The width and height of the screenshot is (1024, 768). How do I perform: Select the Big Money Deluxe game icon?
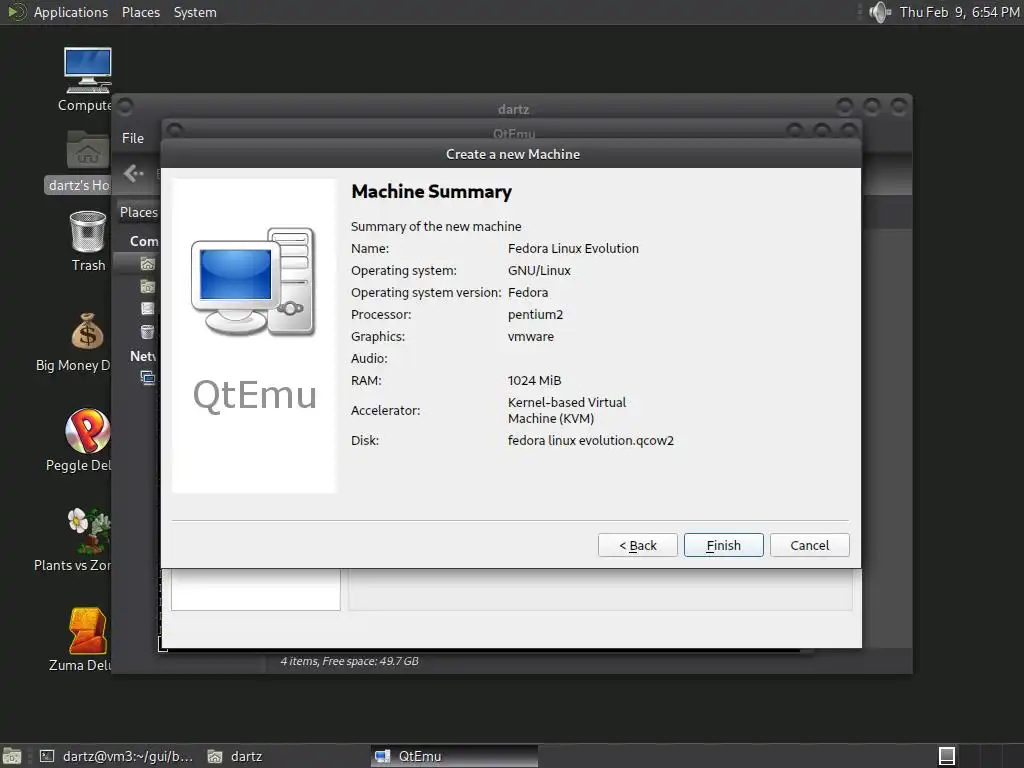tap(88, 331)
